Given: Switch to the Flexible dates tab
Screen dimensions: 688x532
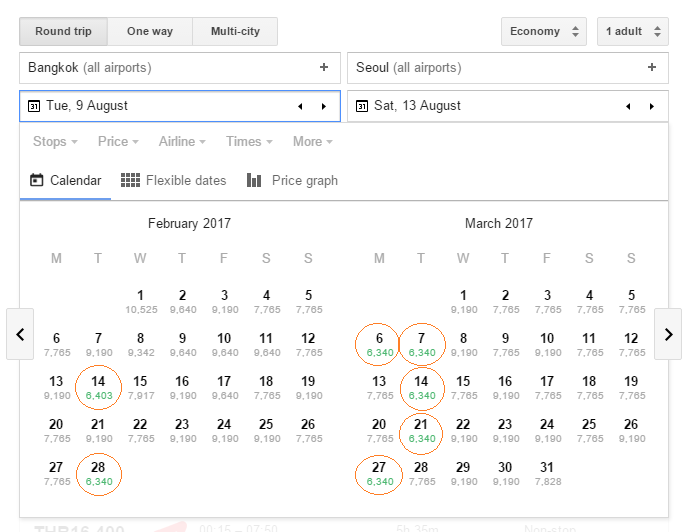Looking at the screenshot, I should [174, 181].
